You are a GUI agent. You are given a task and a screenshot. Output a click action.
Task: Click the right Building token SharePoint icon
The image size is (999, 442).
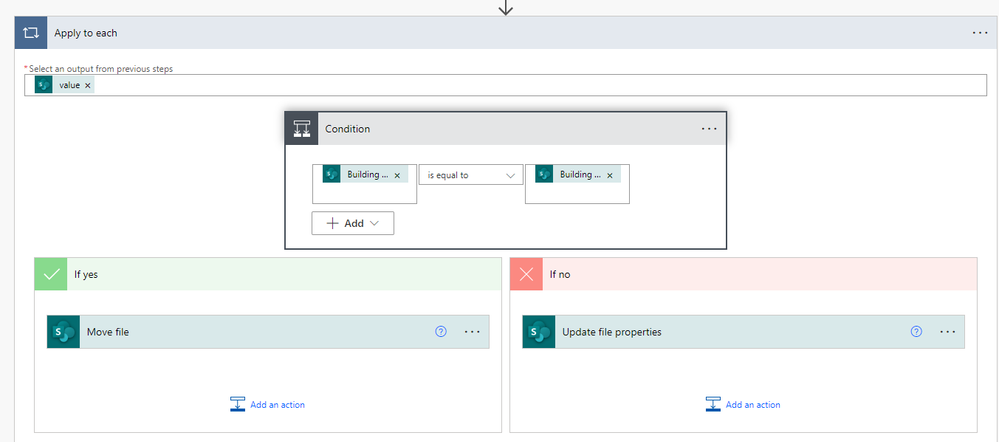point(544,175)
